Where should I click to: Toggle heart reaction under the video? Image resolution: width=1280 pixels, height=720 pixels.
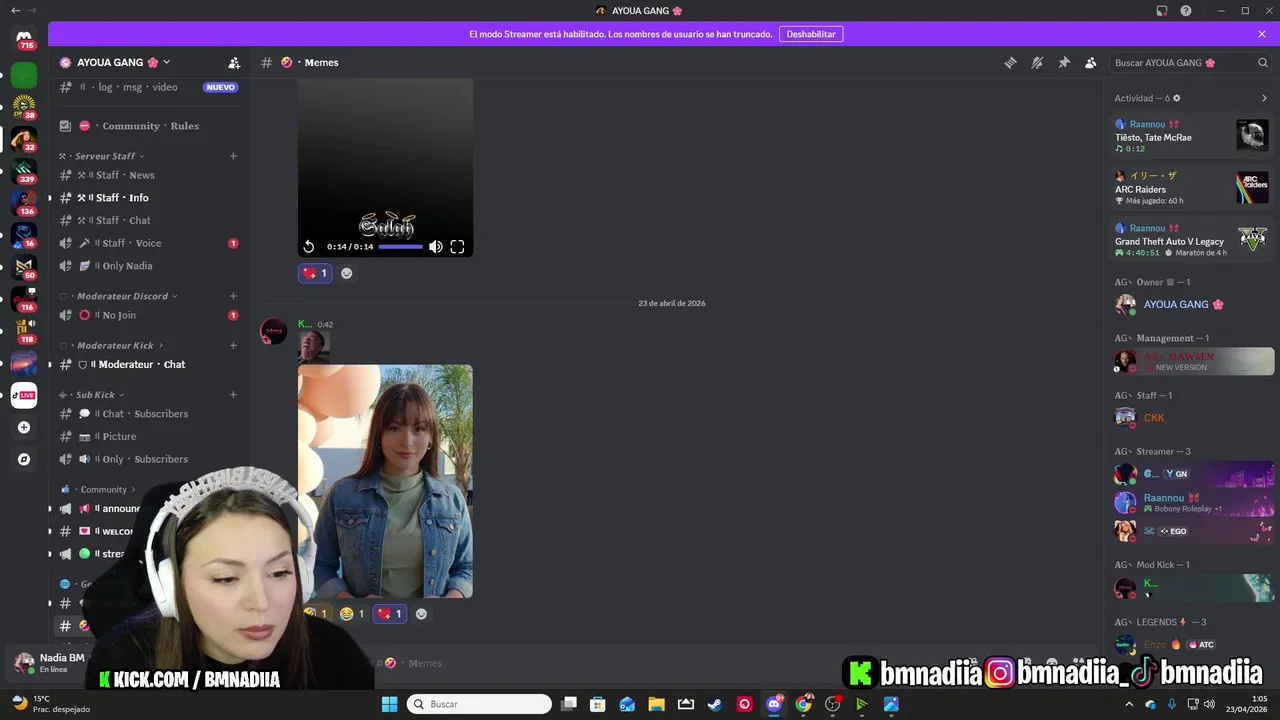(x=315, y=273)
